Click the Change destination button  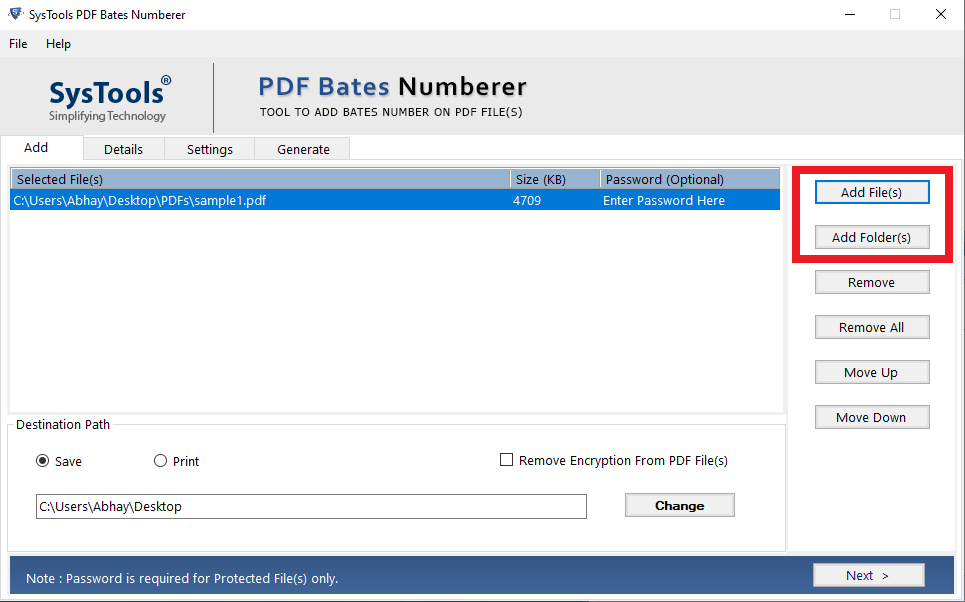pos(679,505)
